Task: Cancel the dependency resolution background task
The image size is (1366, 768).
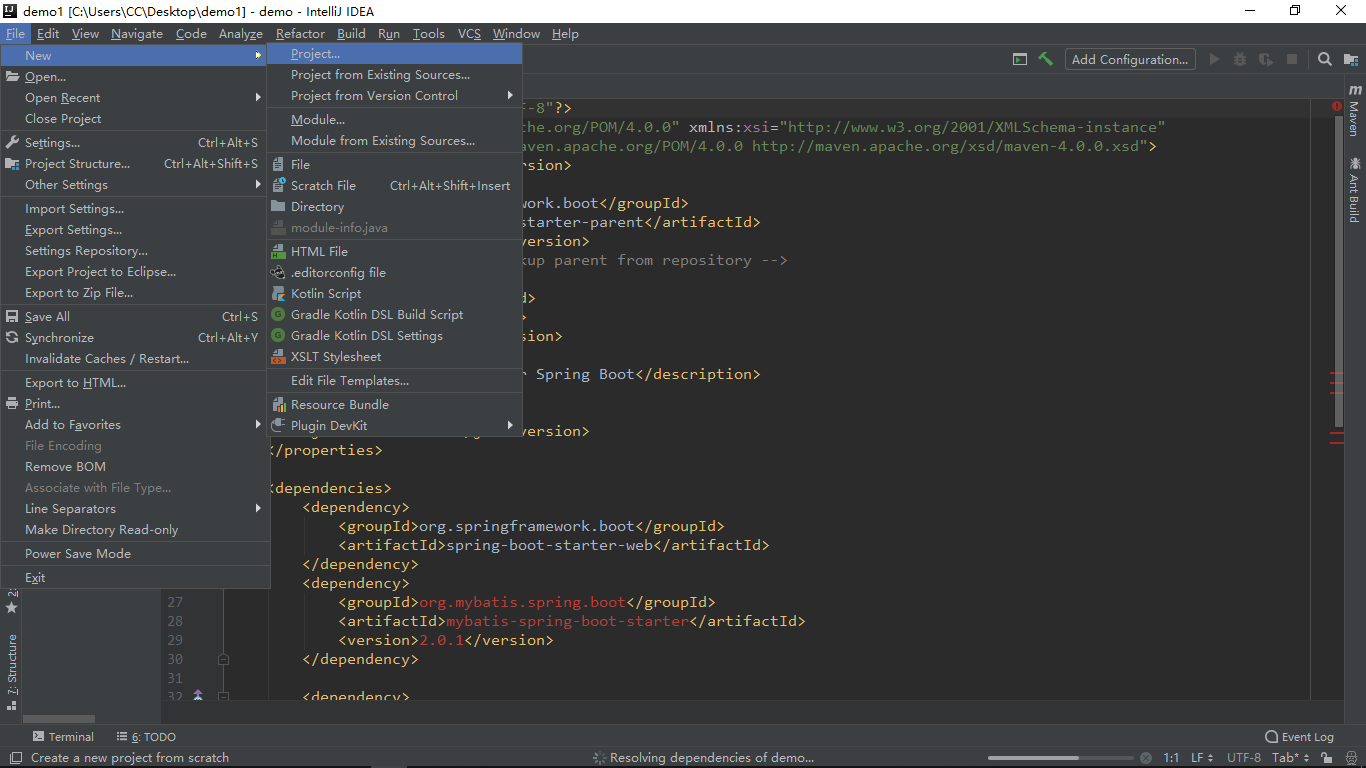Action: pyautogui.click(x=1146, y=757)
